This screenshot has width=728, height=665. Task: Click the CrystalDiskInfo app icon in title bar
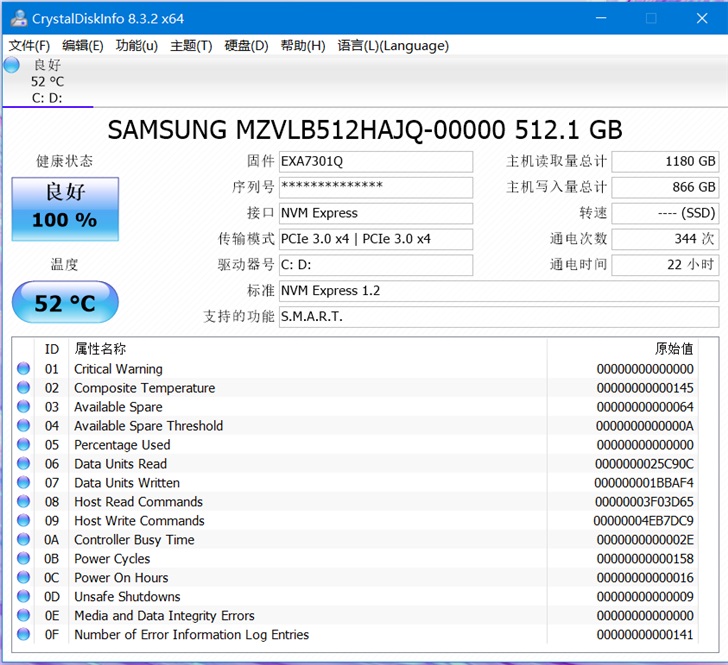pos(17,18)
